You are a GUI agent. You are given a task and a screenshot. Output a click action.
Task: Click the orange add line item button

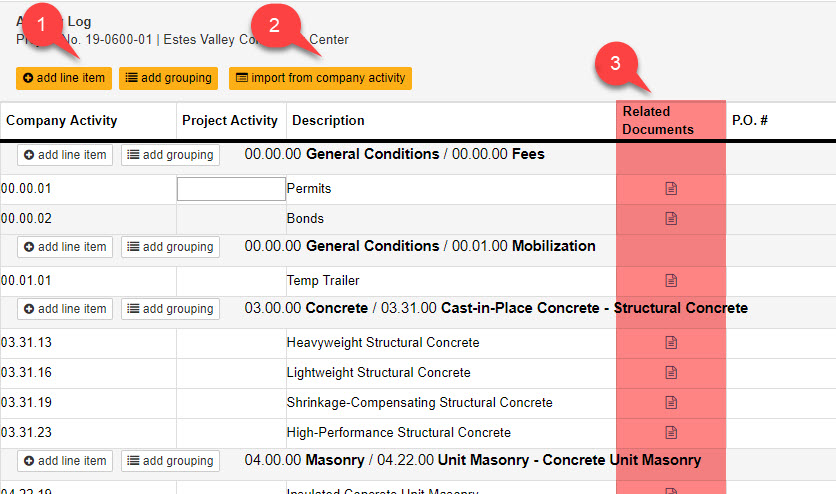tap(64, 78)
